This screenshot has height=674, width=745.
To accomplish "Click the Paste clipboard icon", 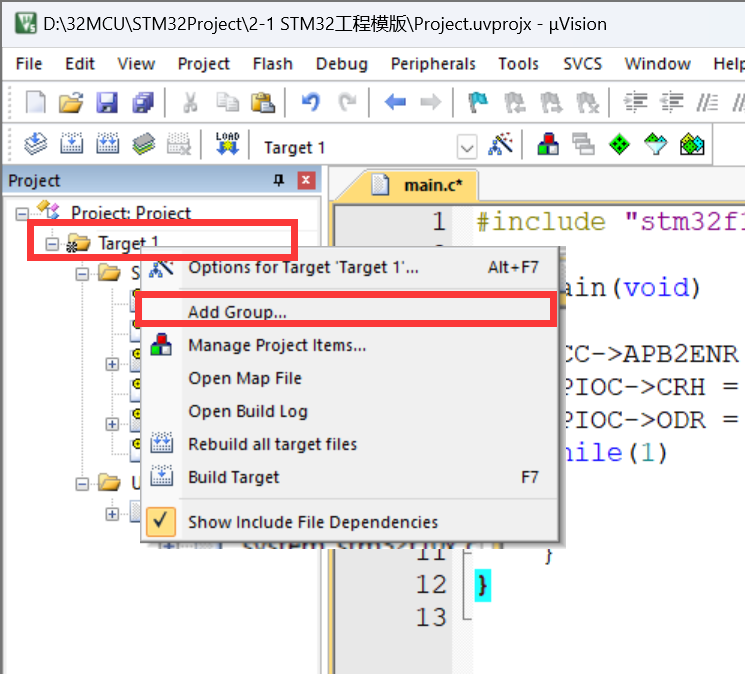I will 263,102.
